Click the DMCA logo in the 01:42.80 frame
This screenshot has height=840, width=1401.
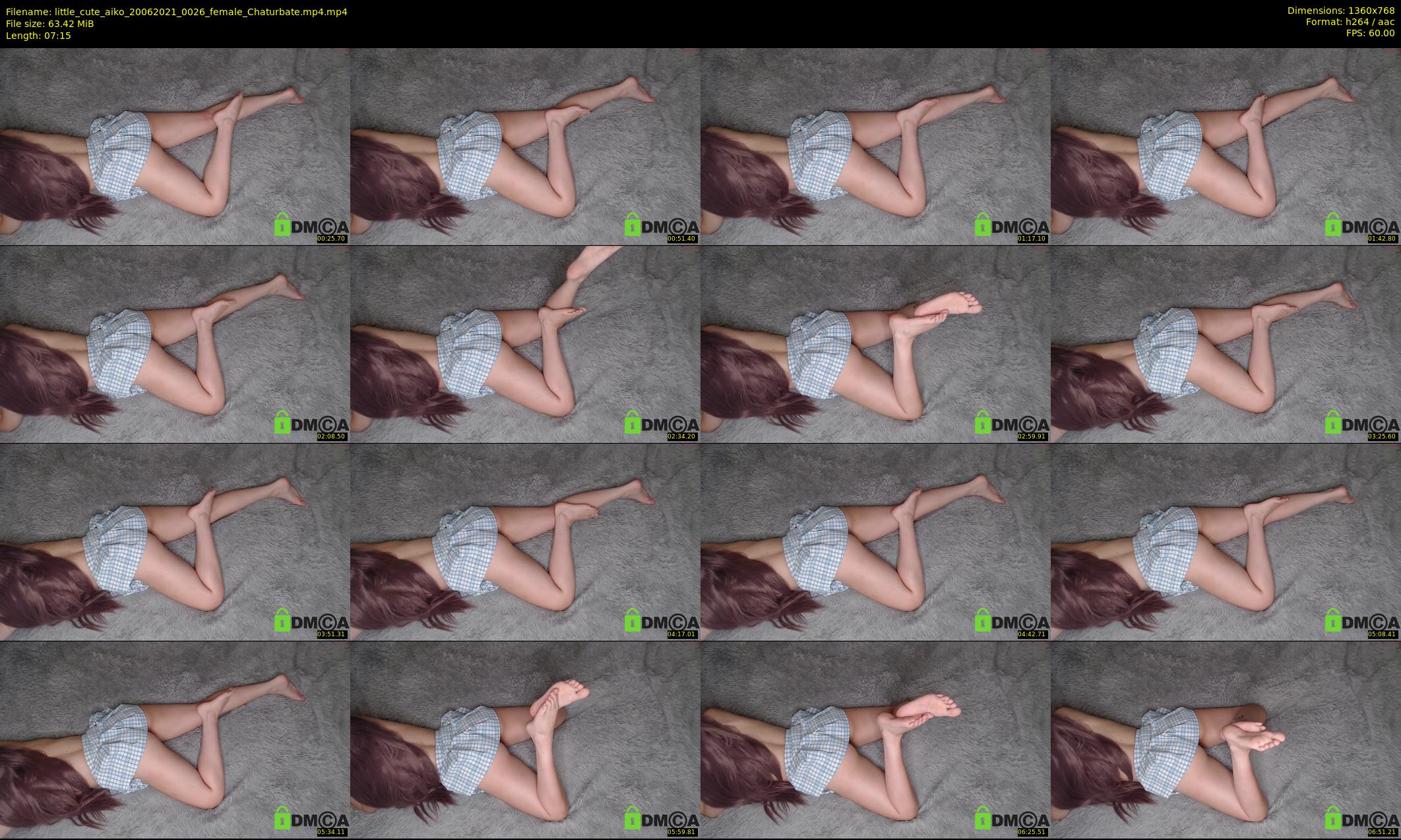point(1362,226)
